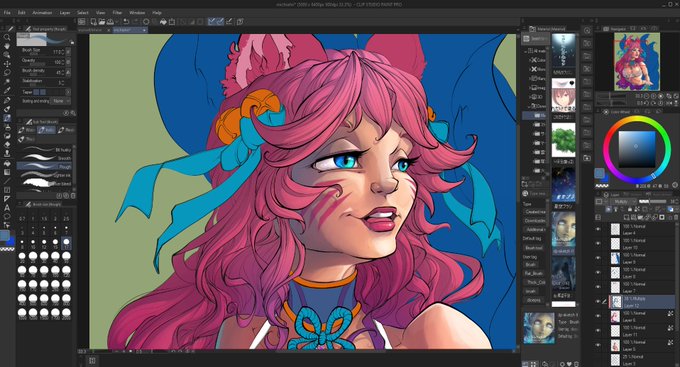The height and width of the screenshot is (367, 680).
Task: Toggle visibility of Layer 11
Action: pos(598,331)
